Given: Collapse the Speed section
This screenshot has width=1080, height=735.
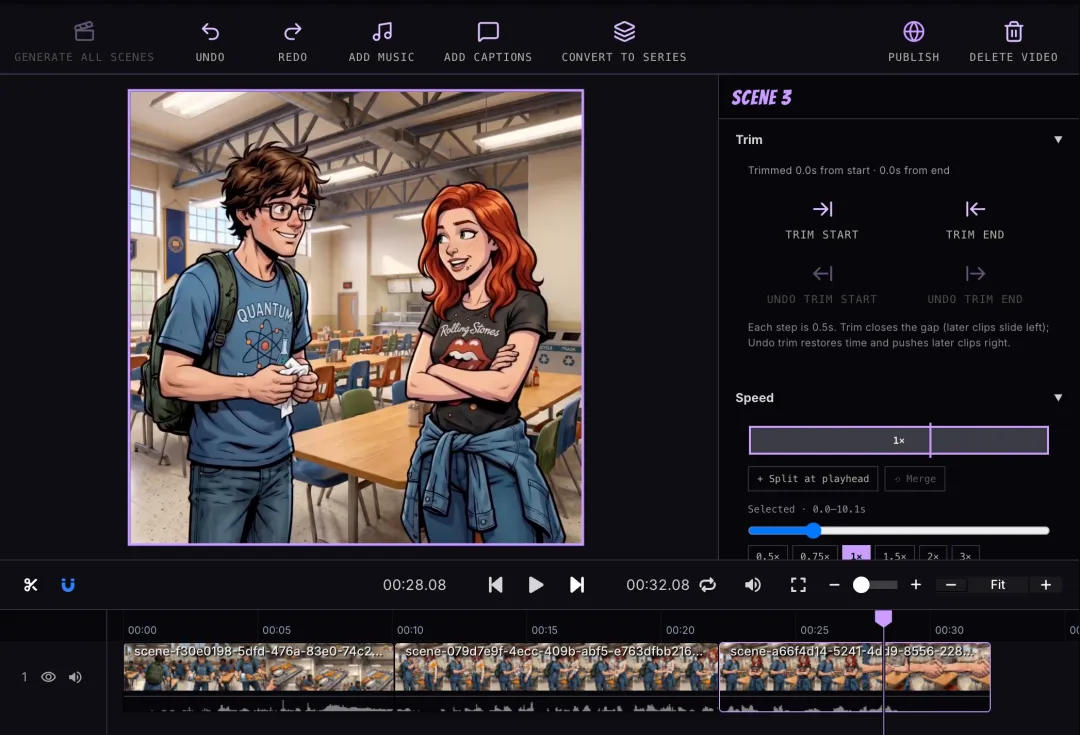Looking at the screenshot, I should coord(1058,397).
